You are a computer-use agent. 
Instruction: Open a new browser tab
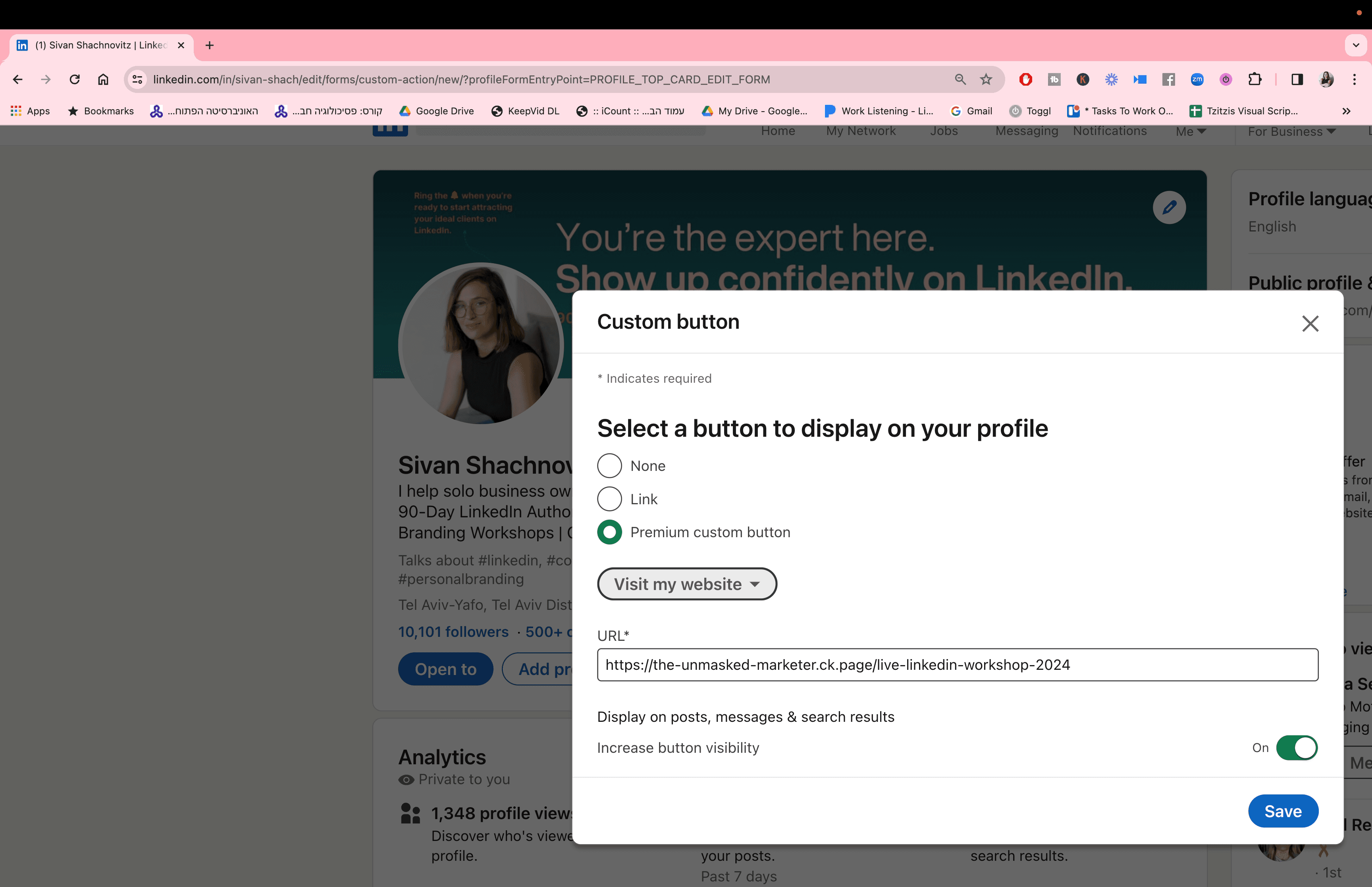[210, 46]
